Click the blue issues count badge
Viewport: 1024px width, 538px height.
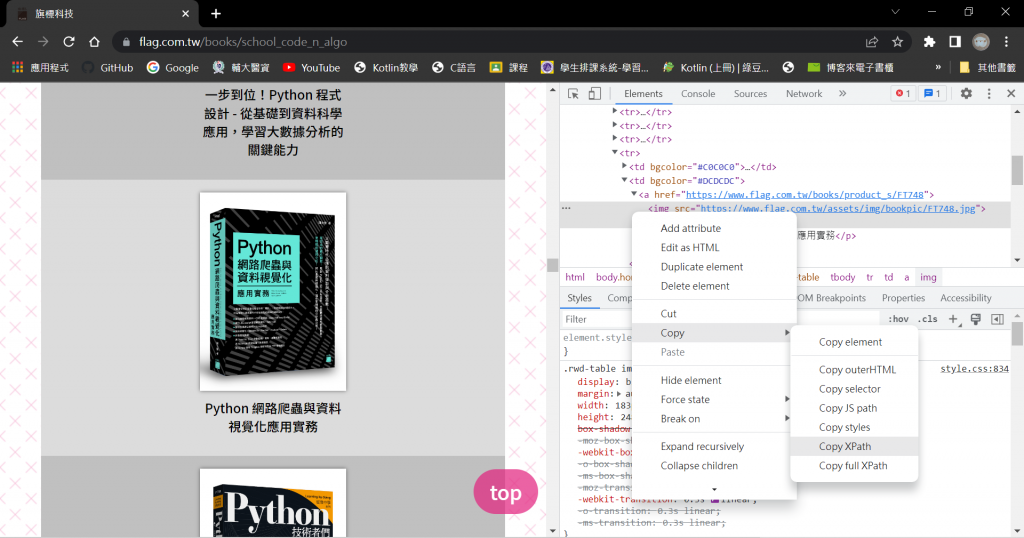[x=932, y=94]
